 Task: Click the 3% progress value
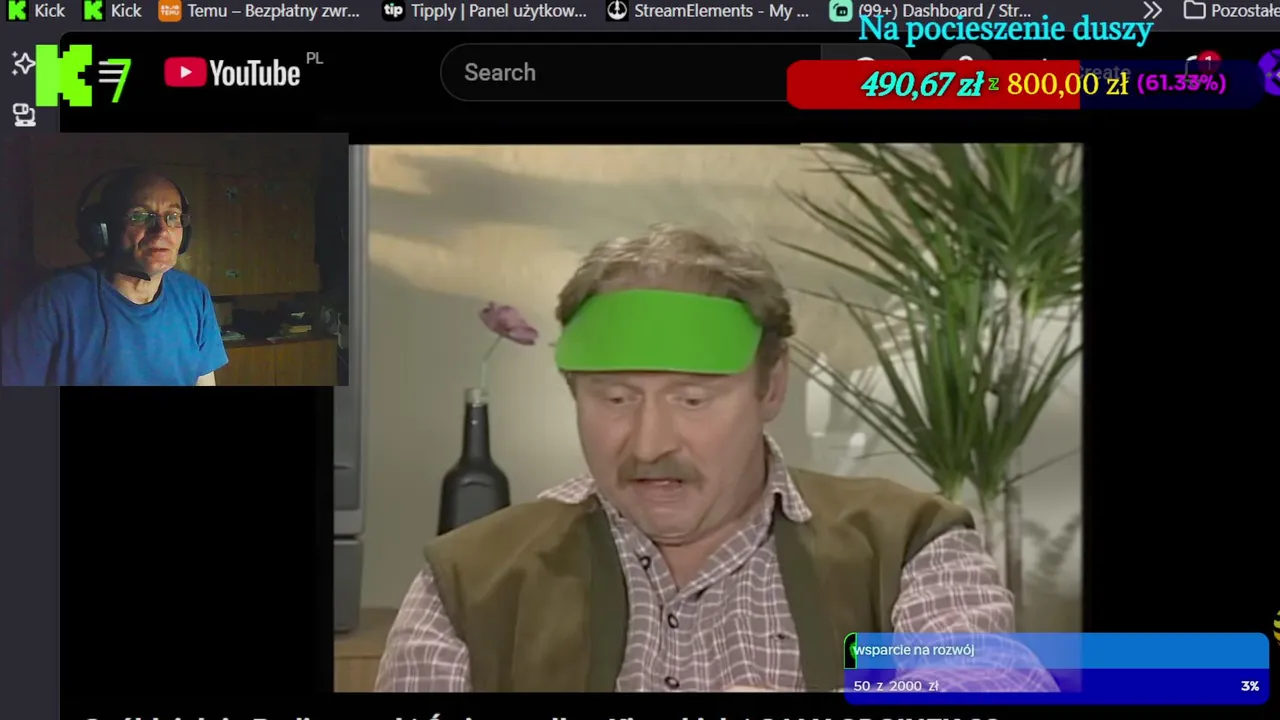click(1250, 686)
